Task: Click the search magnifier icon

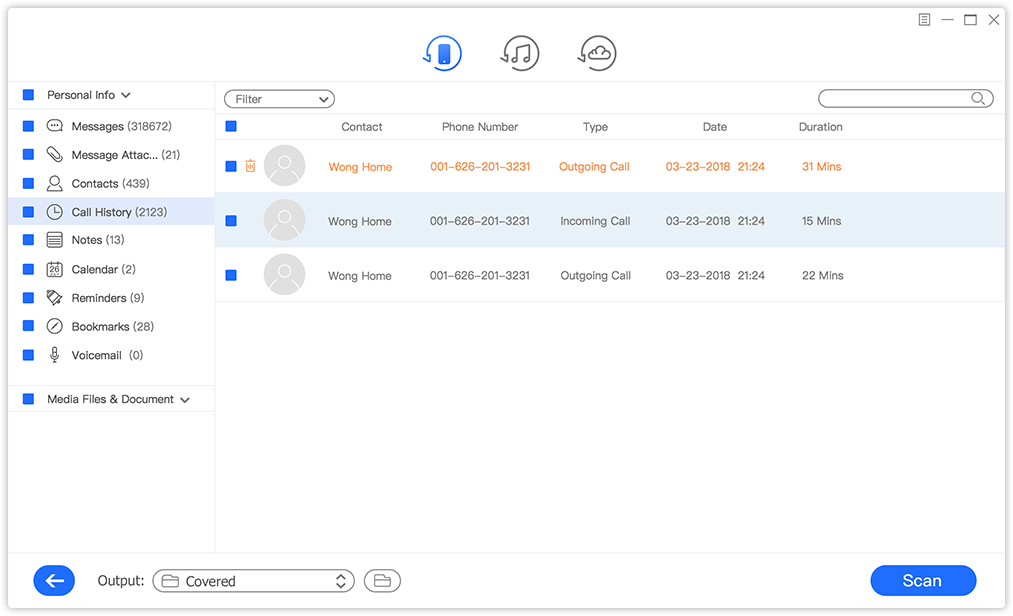Action: pos(978,98)
